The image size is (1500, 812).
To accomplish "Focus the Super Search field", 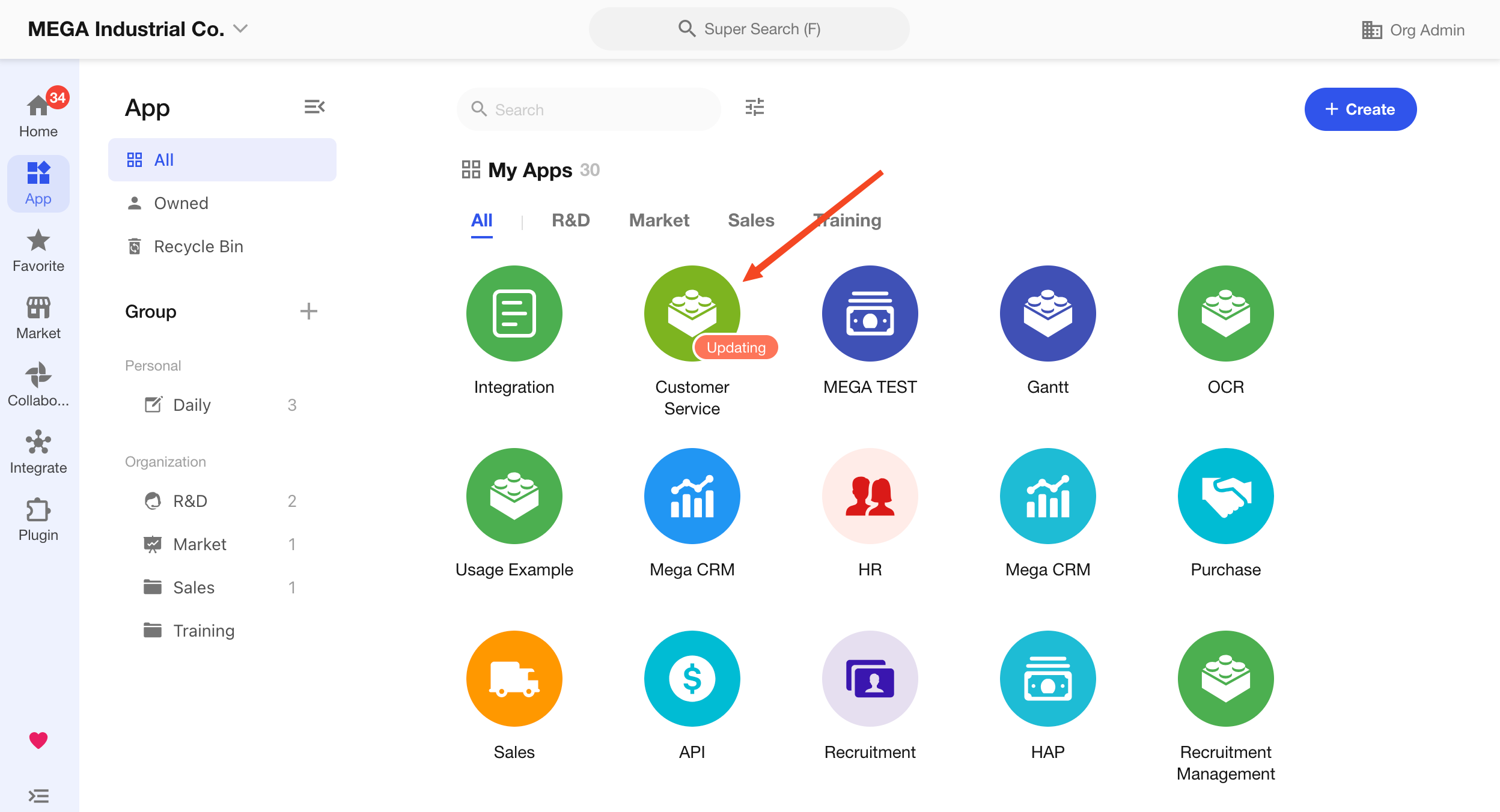I will pos(749,29).
